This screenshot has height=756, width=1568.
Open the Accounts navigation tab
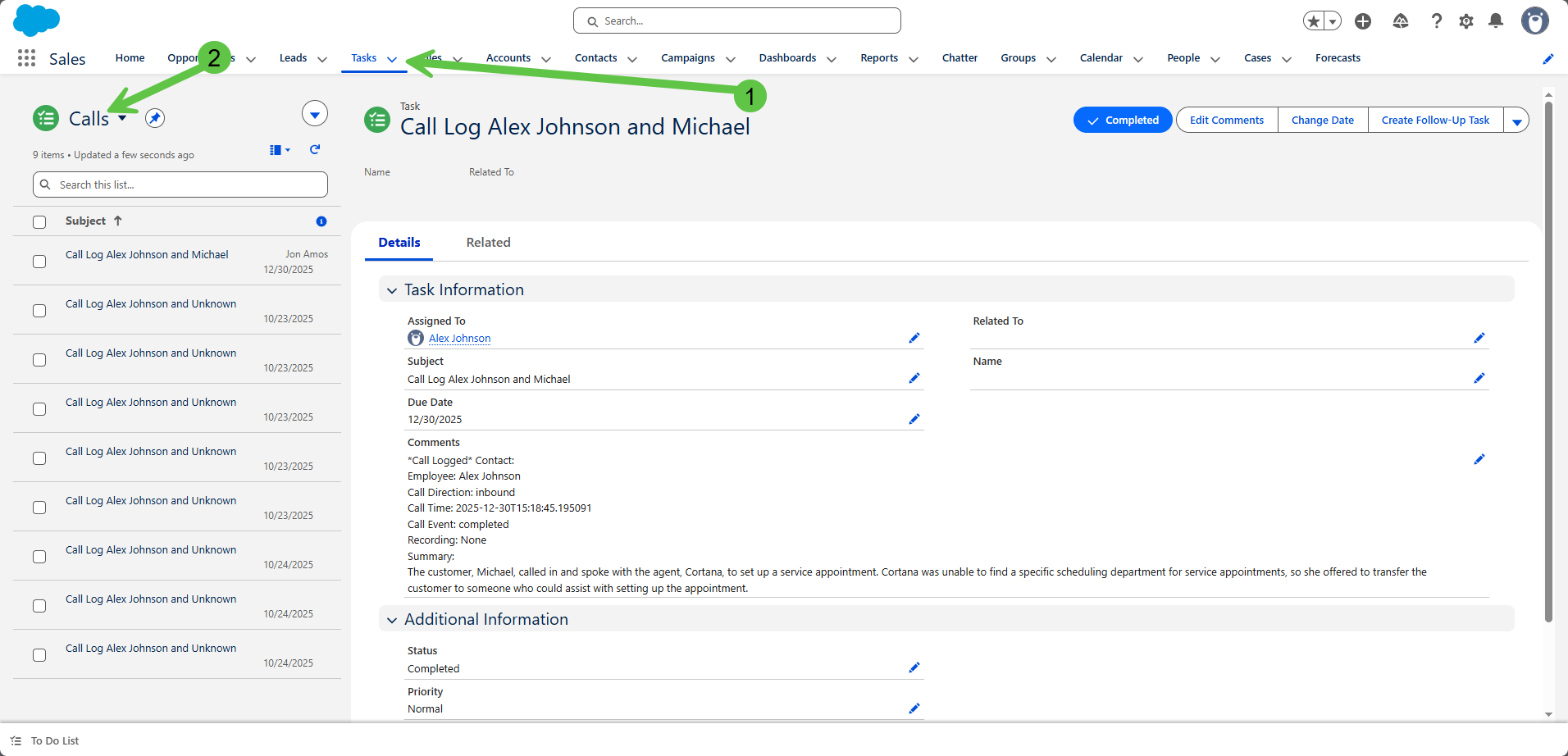[508, 58]
